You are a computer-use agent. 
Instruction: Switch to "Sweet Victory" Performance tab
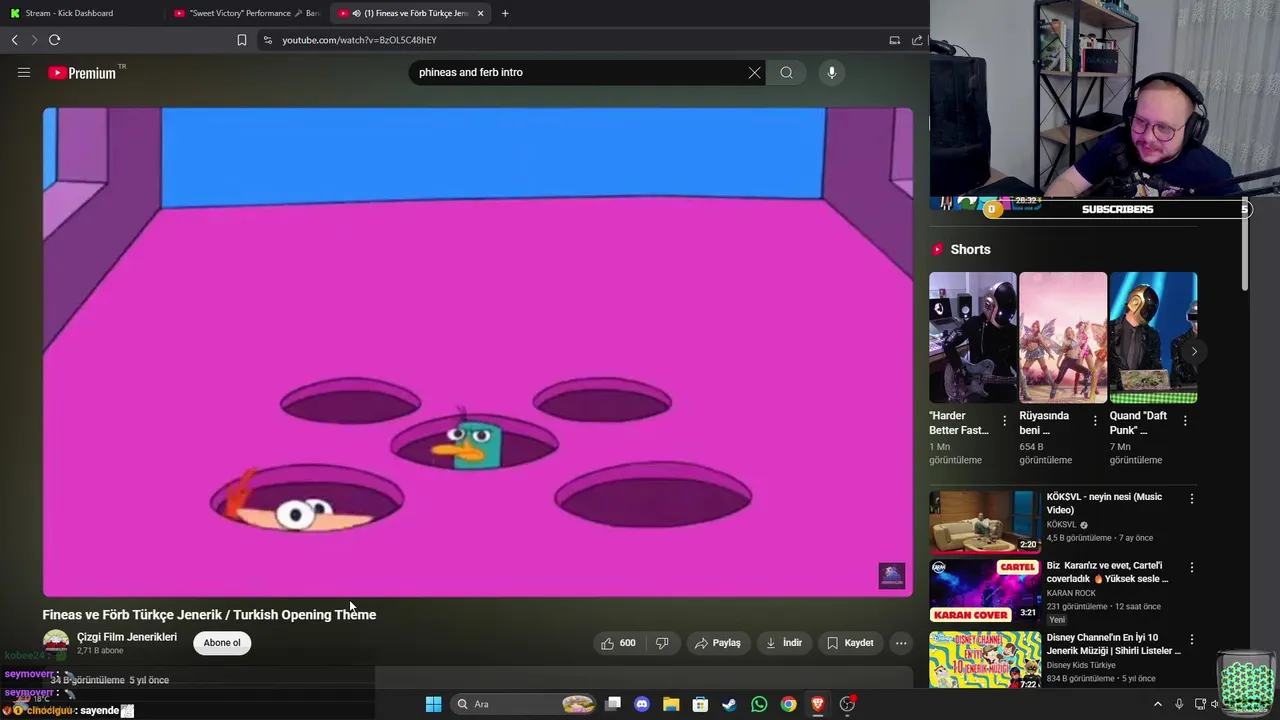[x=246, y=13]
